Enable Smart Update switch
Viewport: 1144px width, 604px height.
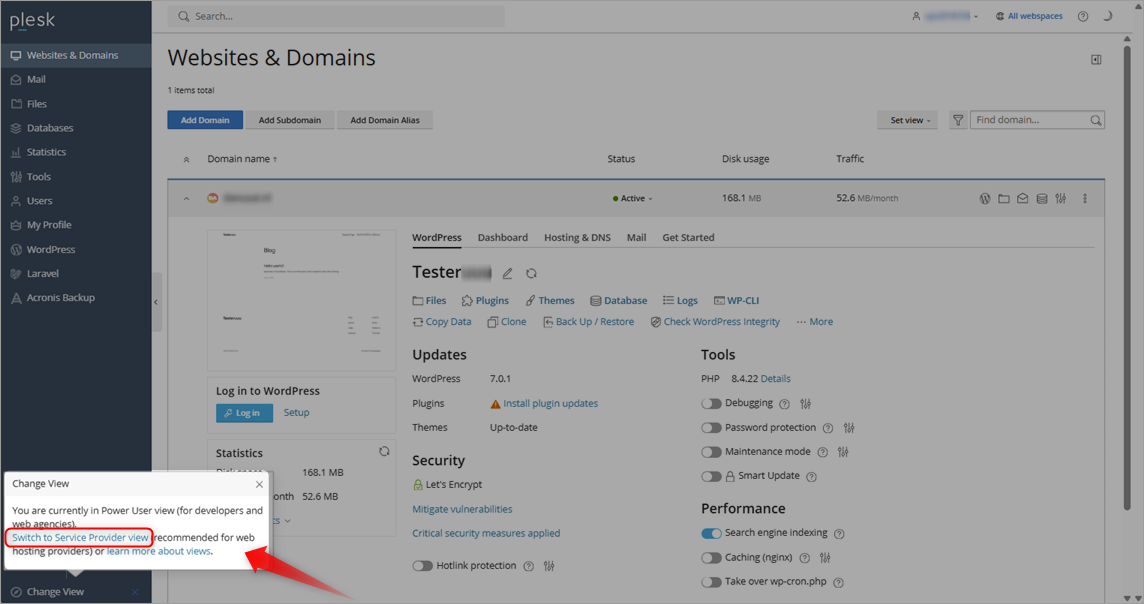click(711, 476)
